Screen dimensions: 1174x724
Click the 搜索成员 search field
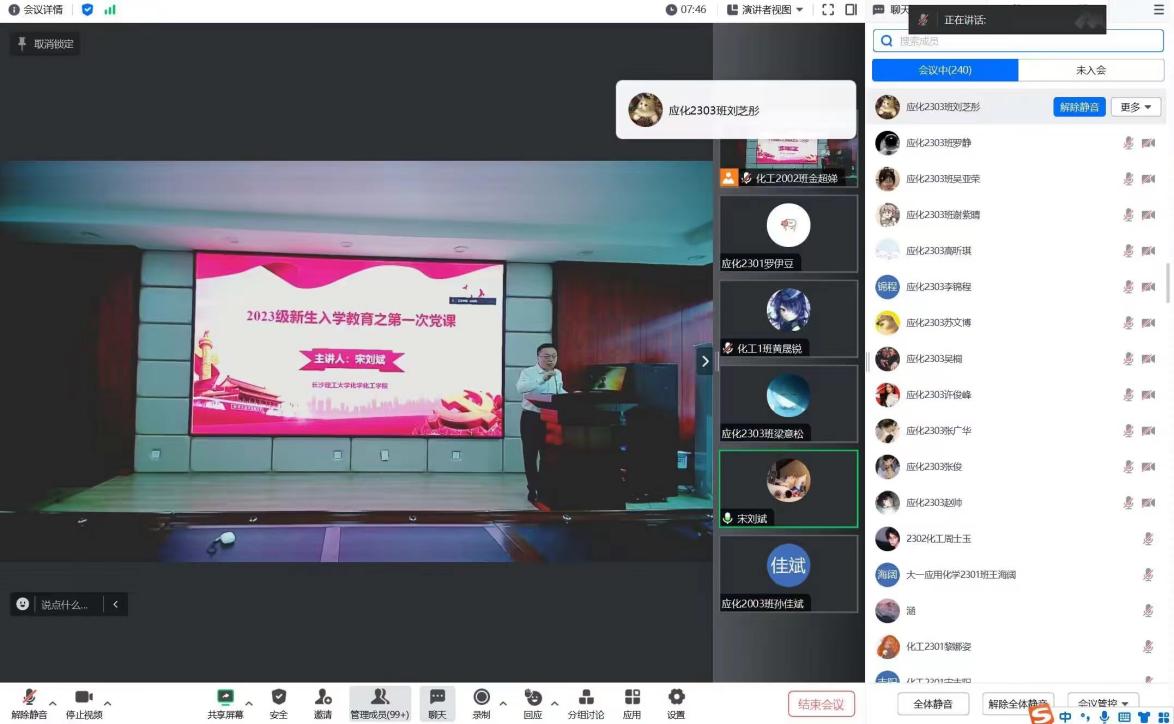point(1018,41)
